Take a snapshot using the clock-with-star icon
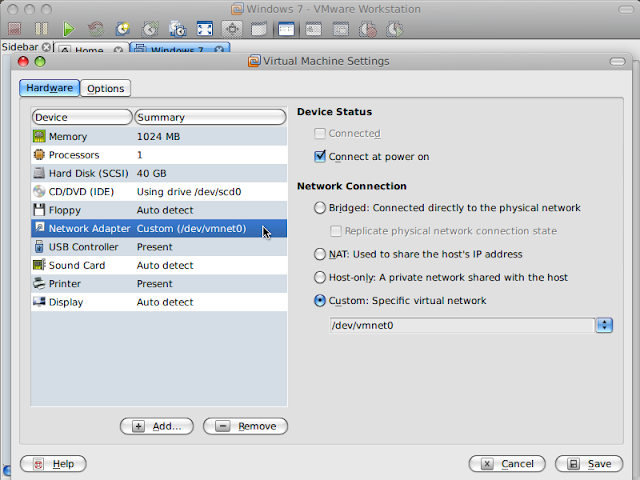Image resolution: width=640 pixels, height=480 pixels. 123,29
